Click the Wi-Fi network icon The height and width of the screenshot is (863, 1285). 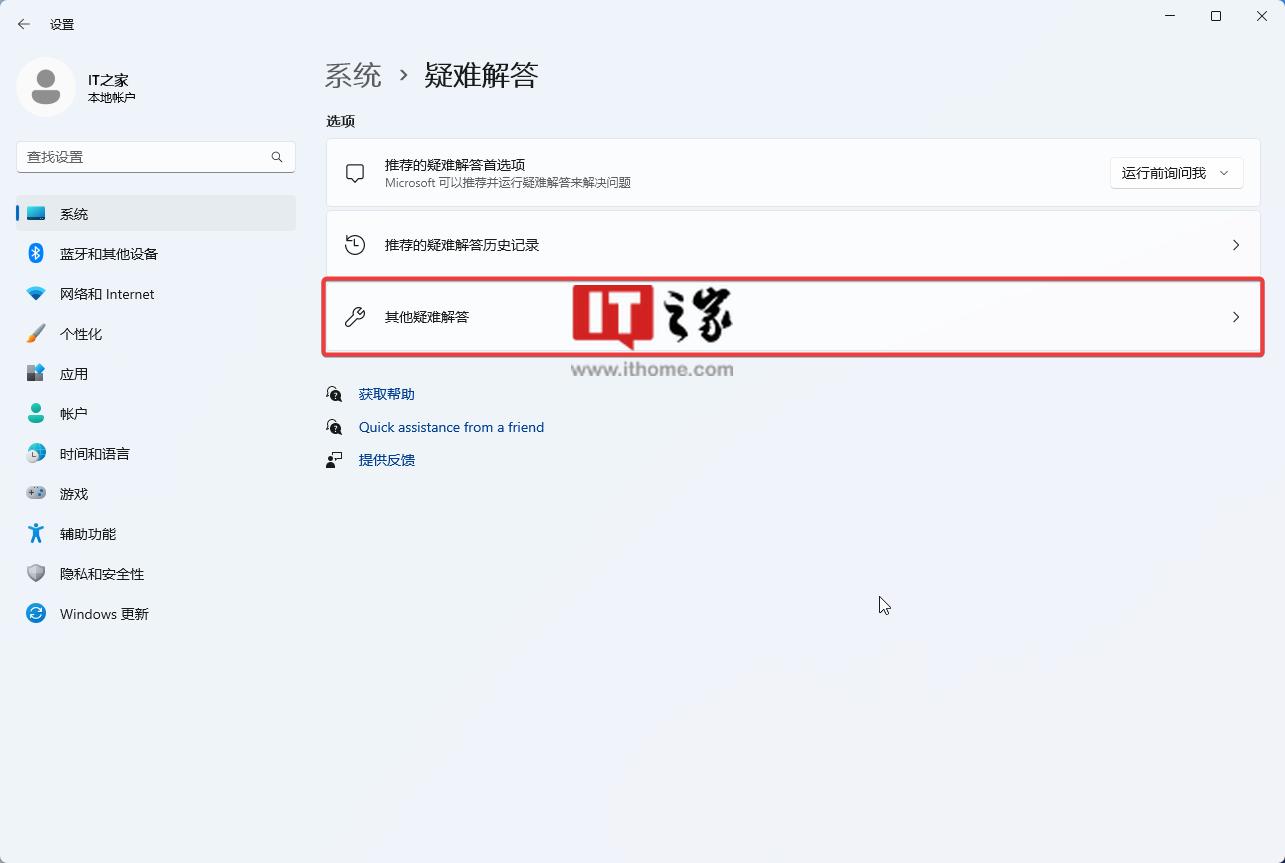[x=36, y=294]
